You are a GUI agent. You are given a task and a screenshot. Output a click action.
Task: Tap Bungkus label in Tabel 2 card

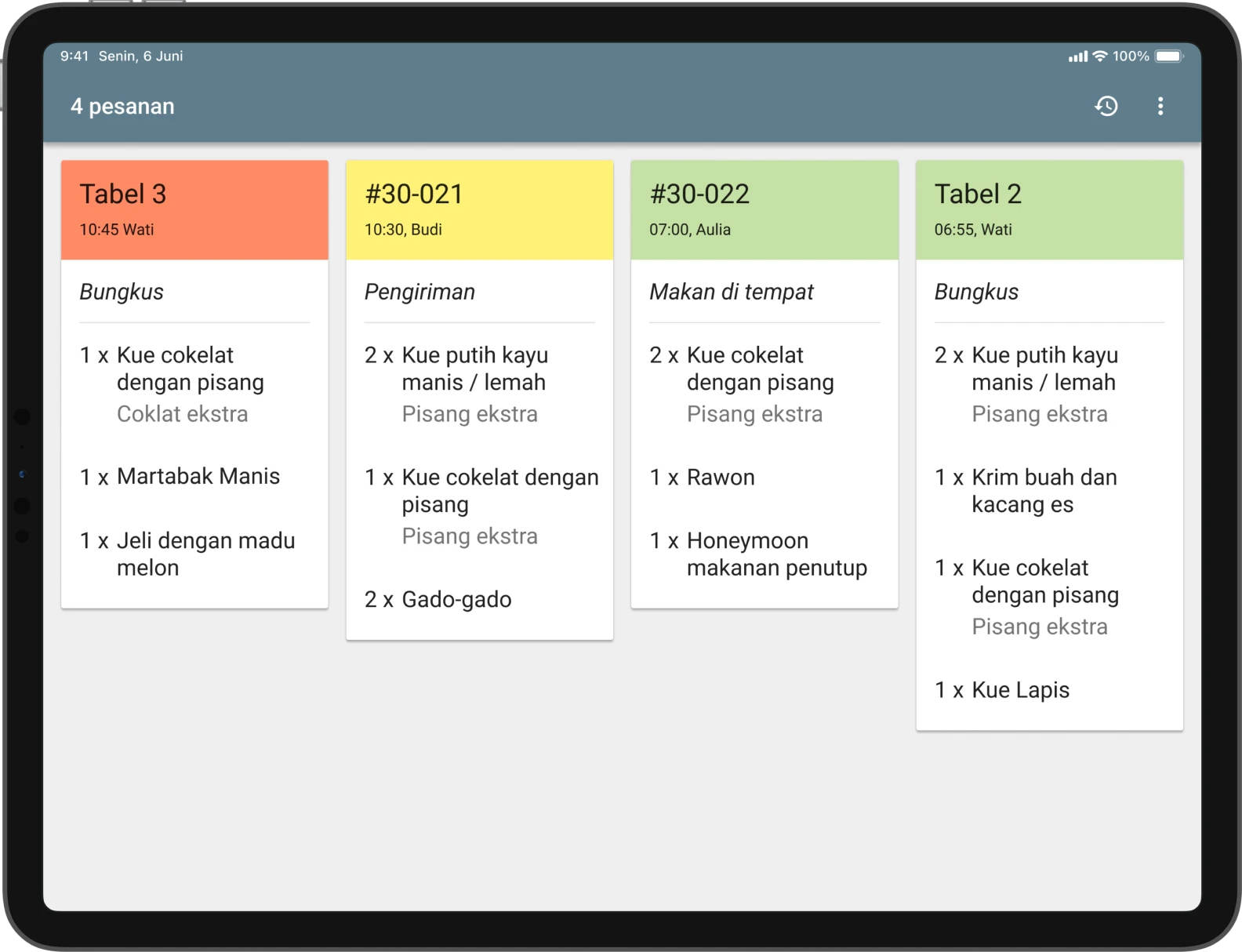click(x=976, y=292)
